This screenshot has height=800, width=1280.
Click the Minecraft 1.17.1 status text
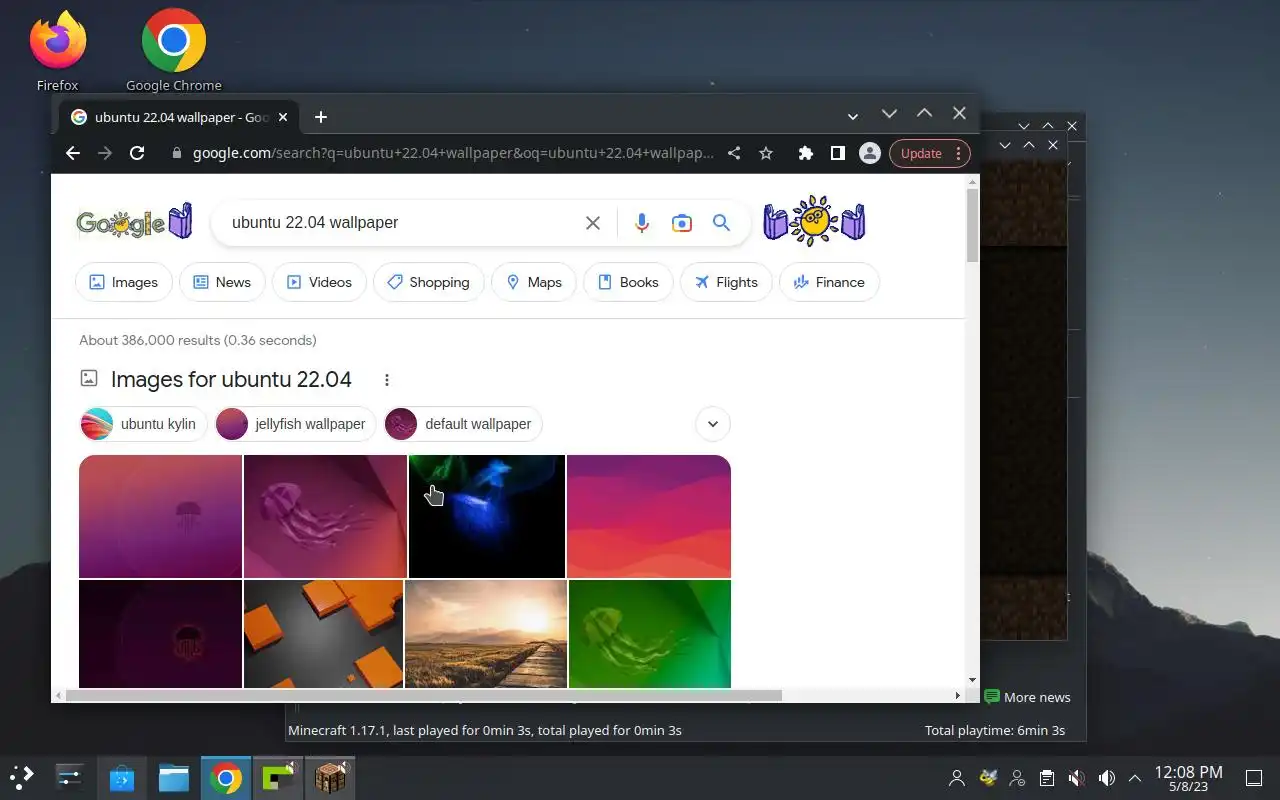[485, 730]
